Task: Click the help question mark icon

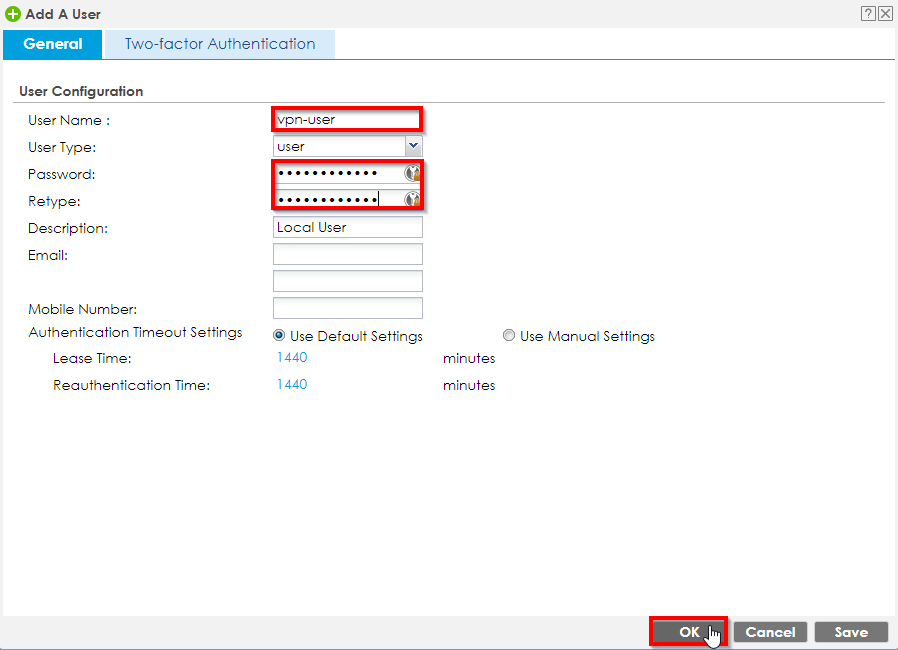Action: click(x=868, y=14)
